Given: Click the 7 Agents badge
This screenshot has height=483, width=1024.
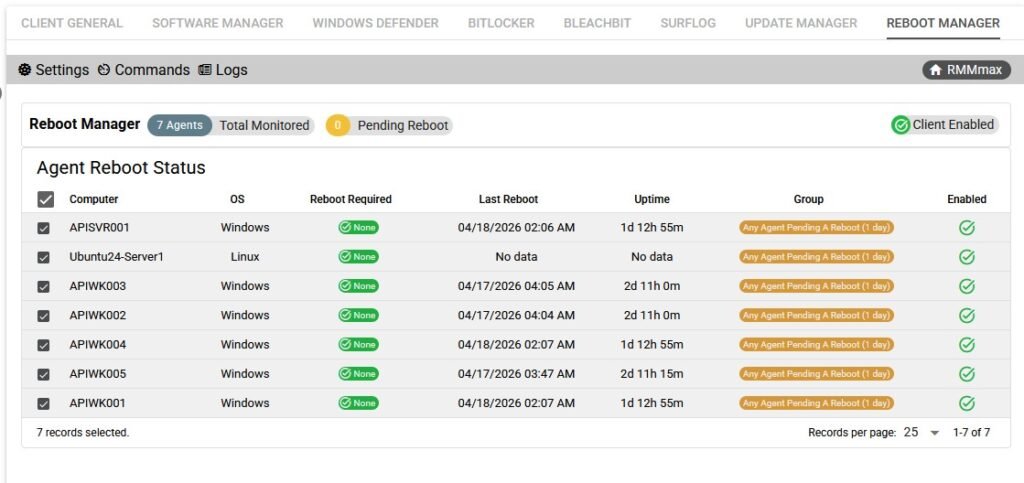Looking at the screenshot, I should pos(180,125).
